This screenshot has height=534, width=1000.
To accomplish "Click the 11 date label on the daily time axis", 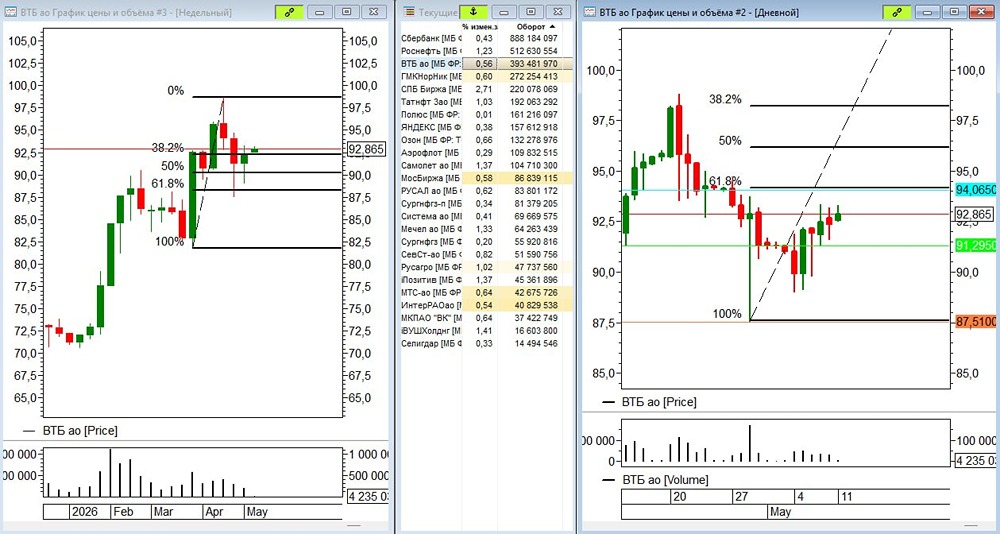I will pos(848,497).
